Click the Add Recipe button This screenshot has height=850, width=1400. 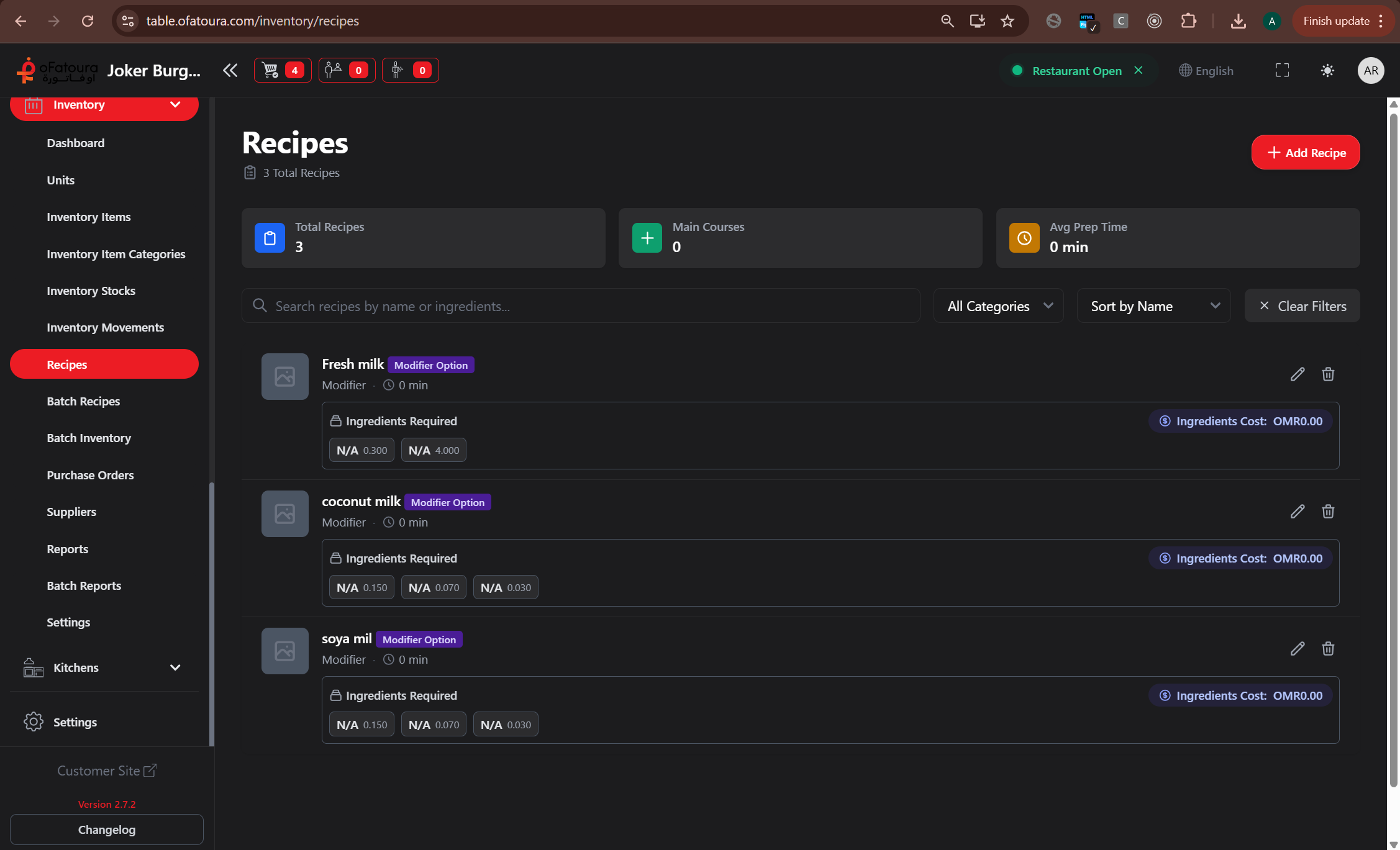coord(1305,152)
